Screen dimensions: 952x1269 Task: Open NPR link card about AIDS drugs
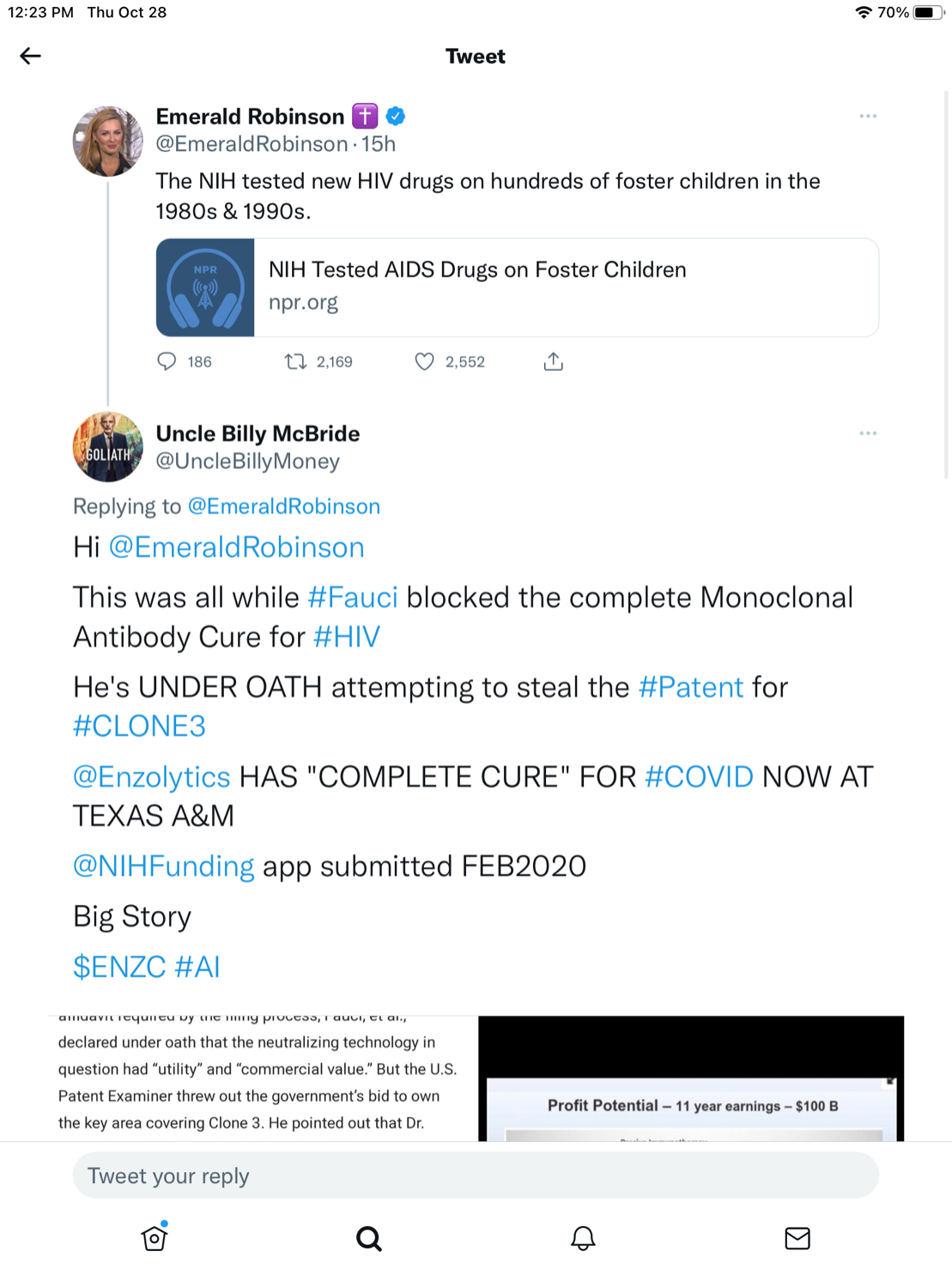click(x=517, y=288)
